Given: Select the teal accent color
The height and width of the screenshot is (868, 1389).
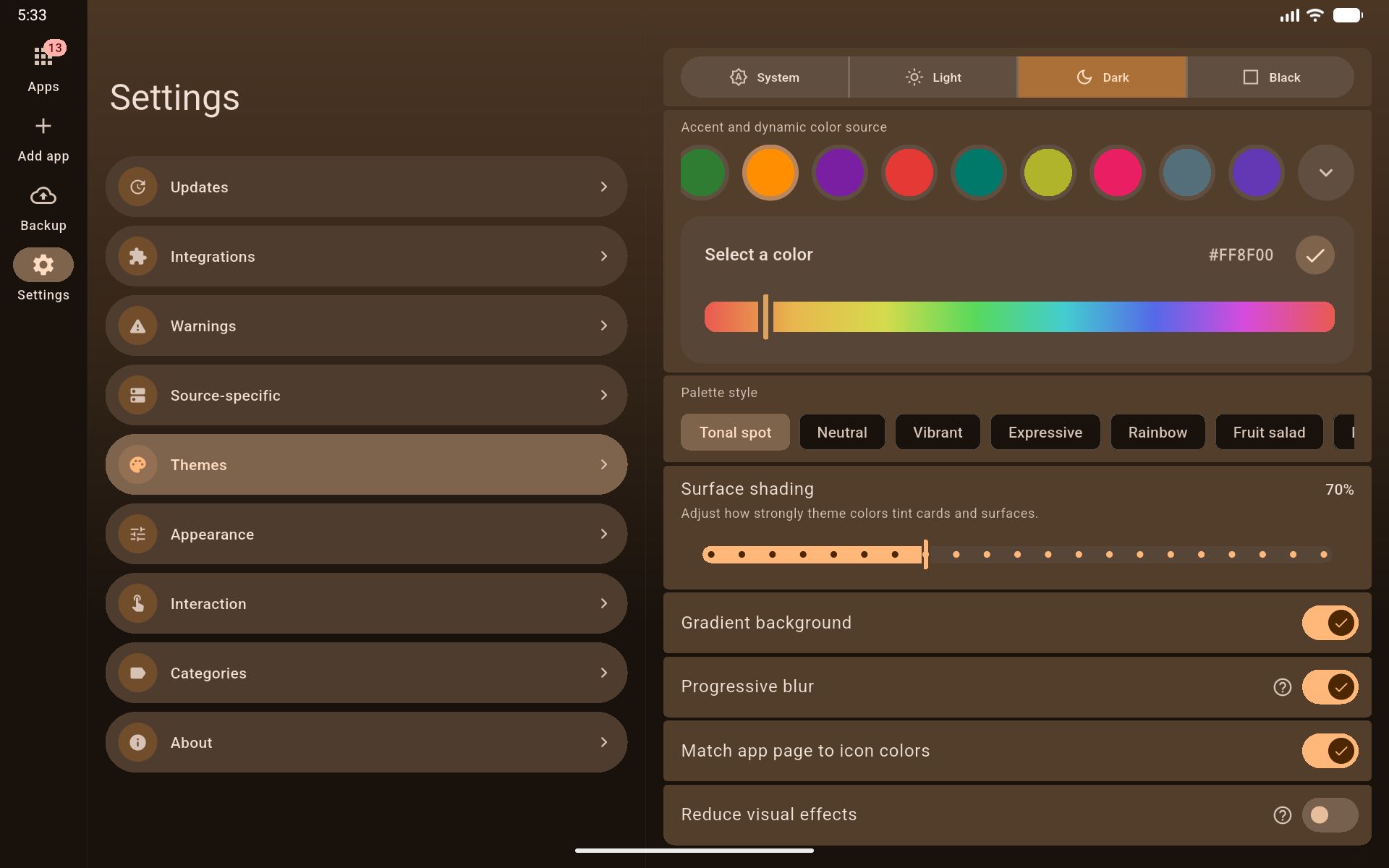Looking at the screenshot, I should coord(978,172).
